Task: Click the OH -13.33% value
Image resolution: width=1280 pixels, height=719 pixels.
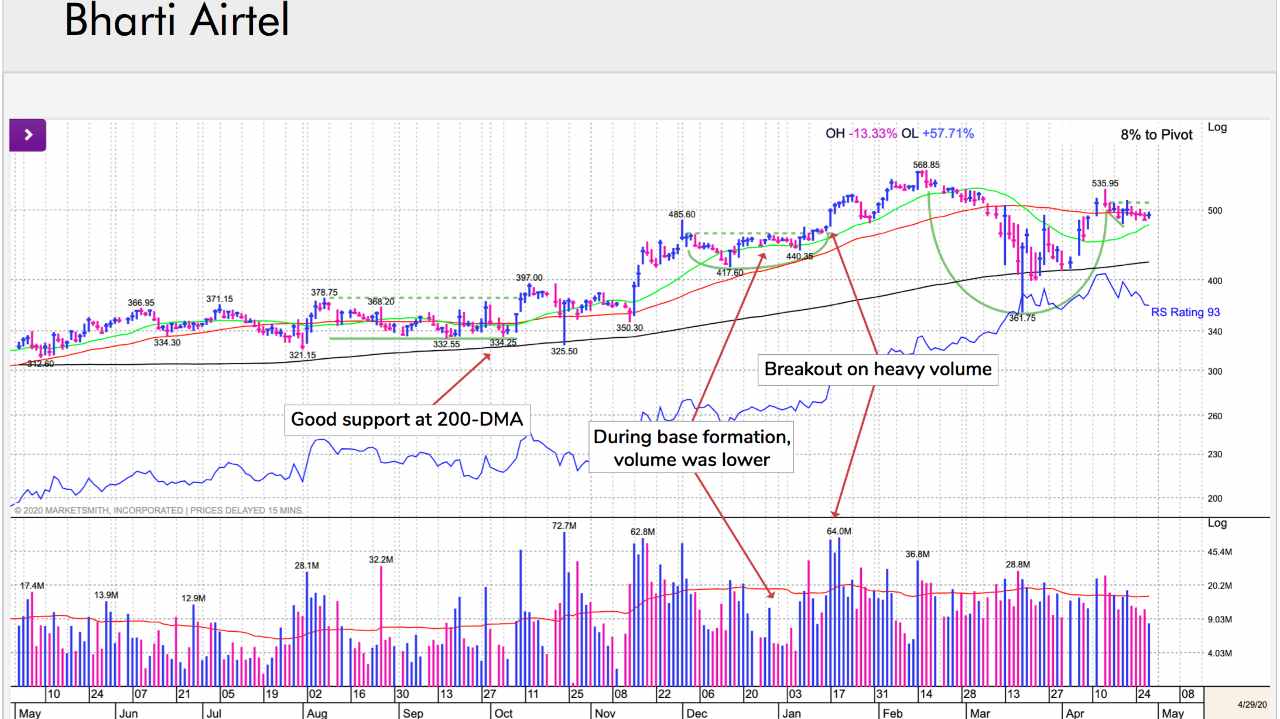Action: [859, 133]
